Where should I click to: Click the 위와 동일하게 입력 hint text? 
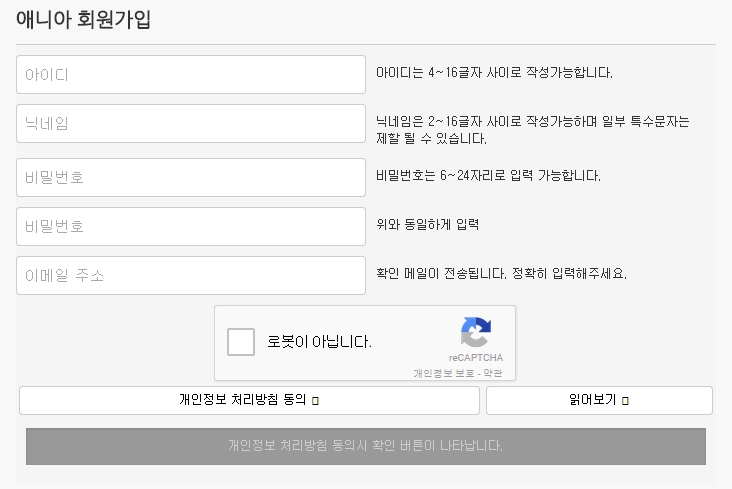(428, 225)
